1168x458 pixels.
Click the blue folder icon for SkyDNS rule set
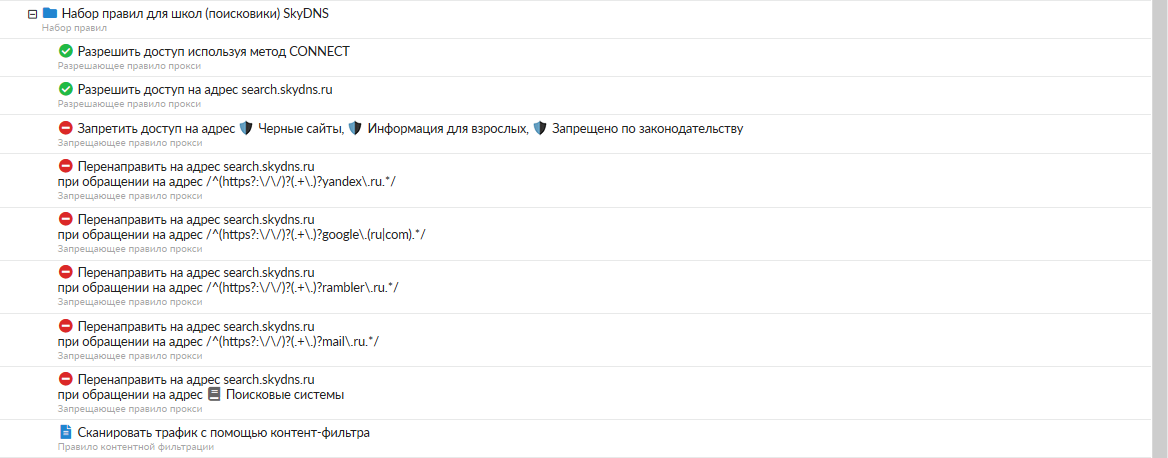click(x=50, y=14)
